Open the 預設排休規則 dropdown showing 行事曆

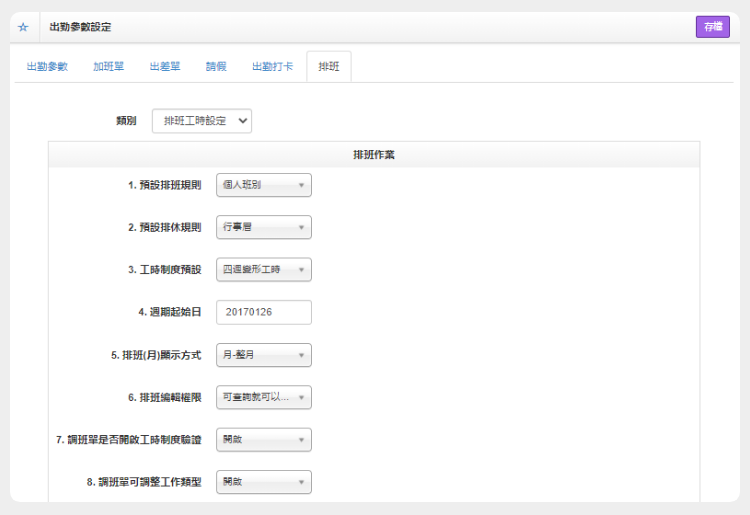[x=263, y=227]
